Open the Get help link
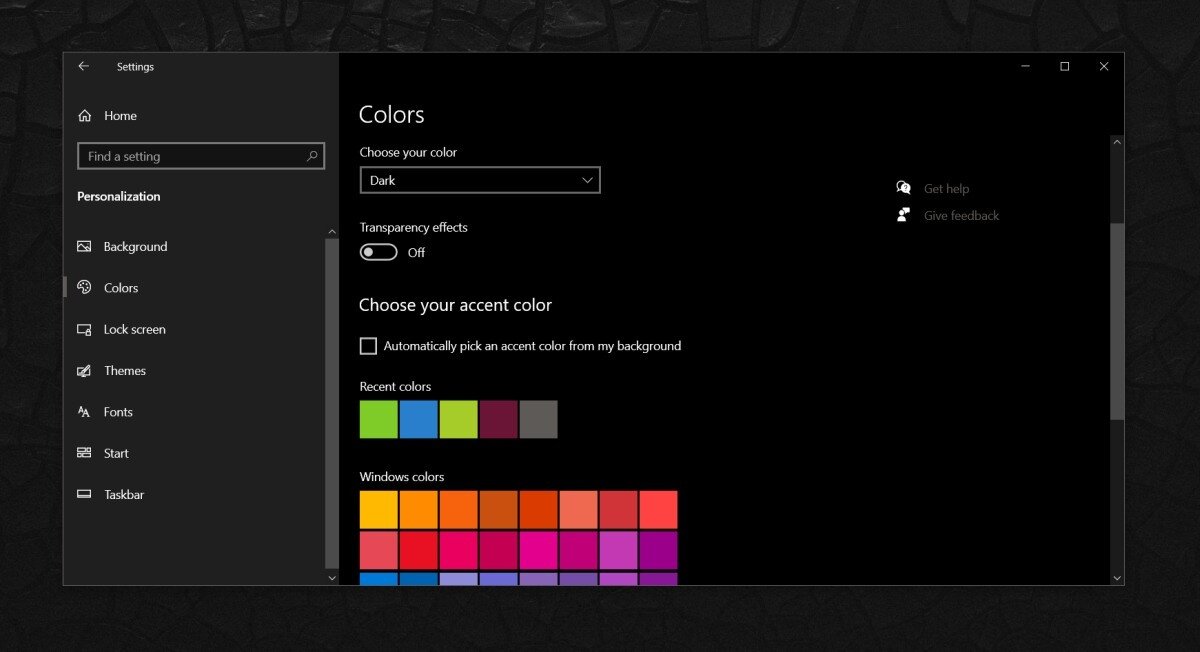This screenshot has height=652, width=1200. pyautogui.click(x=946, y=189)
